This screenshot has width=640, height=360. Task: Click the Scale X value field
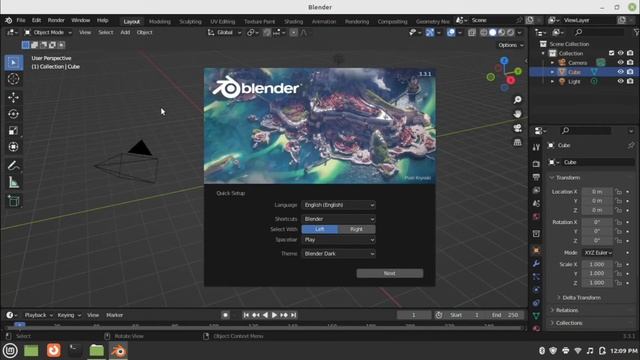point(597,264)
